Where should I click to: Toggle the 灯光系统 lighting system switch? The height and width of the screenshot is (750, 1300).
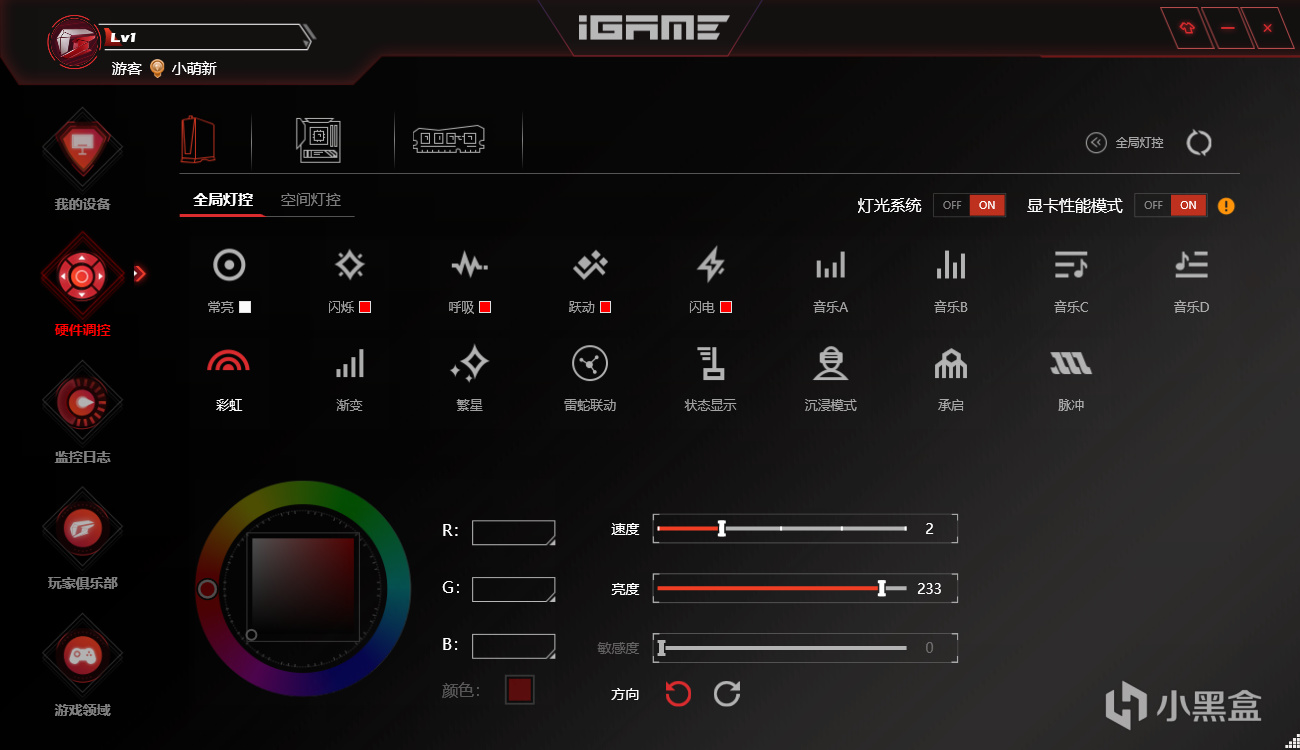(x=969, y=205)
